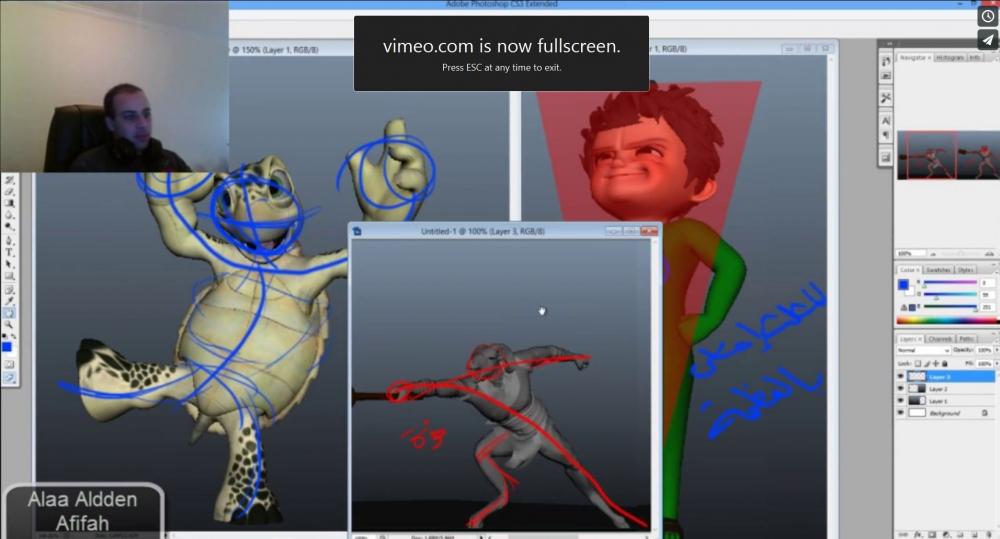This screenshot has width=1000, height=539.
Task: Select the History Brush tool in toolbar
Action: pyautogui.click(x=9, y=181)
